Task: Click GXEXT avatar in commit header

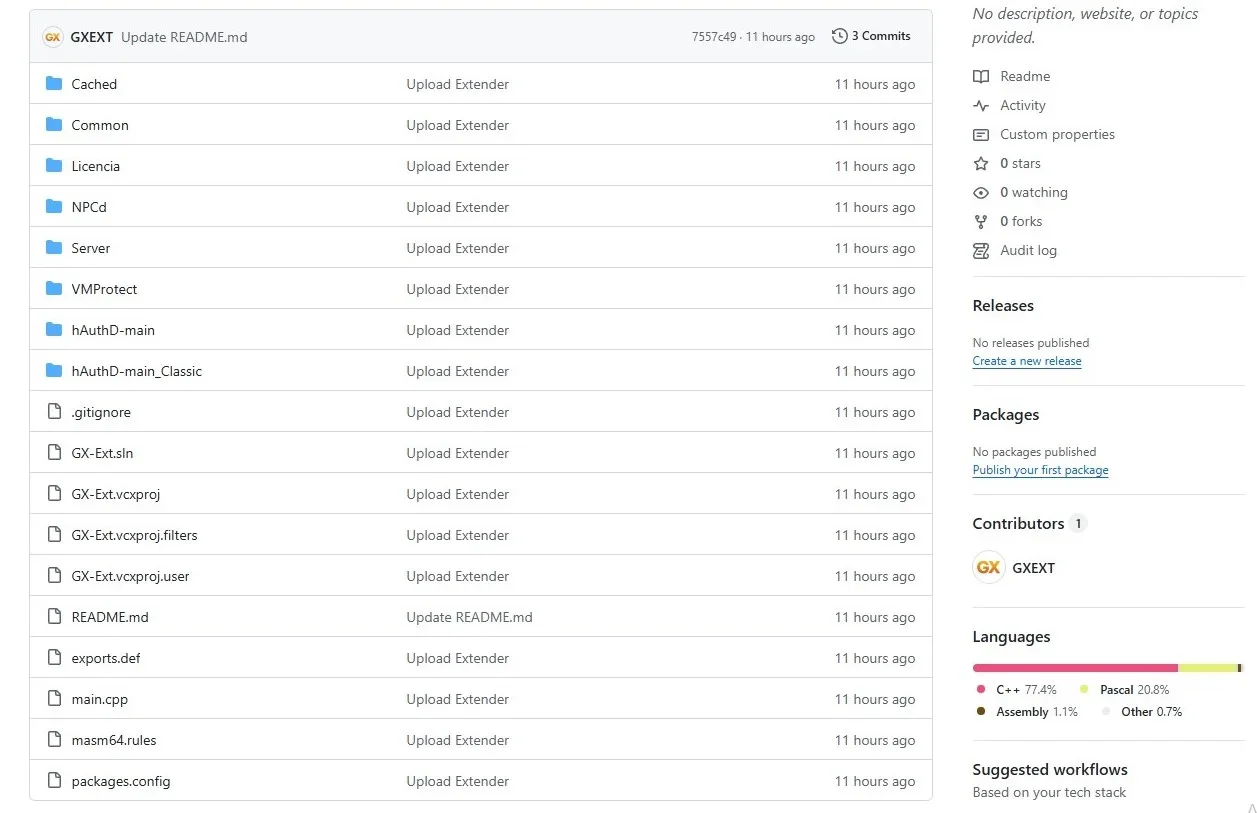Action: (53, 37)
